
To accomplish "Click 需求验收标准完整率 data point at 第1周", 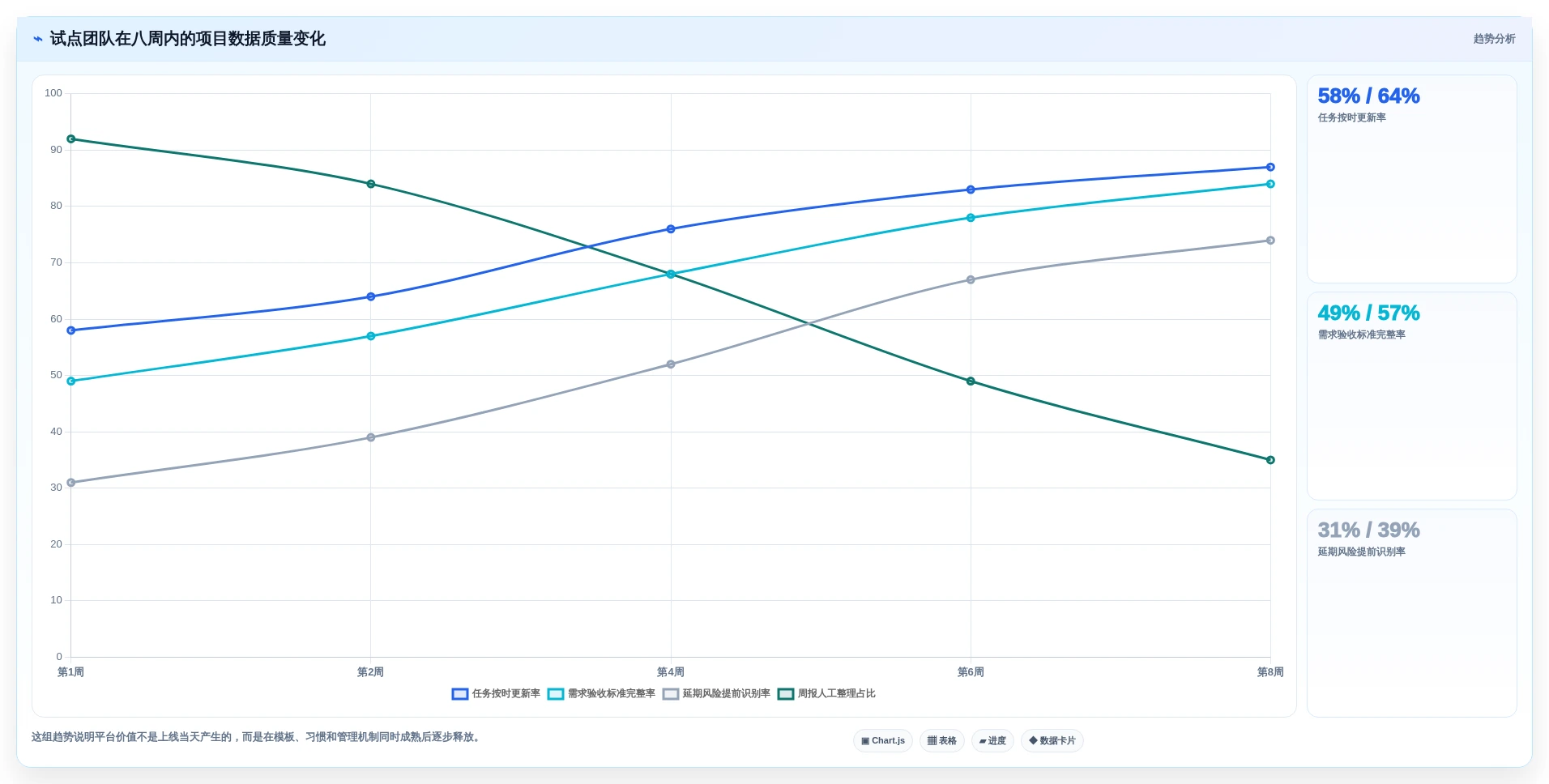I will coord(71,381).
